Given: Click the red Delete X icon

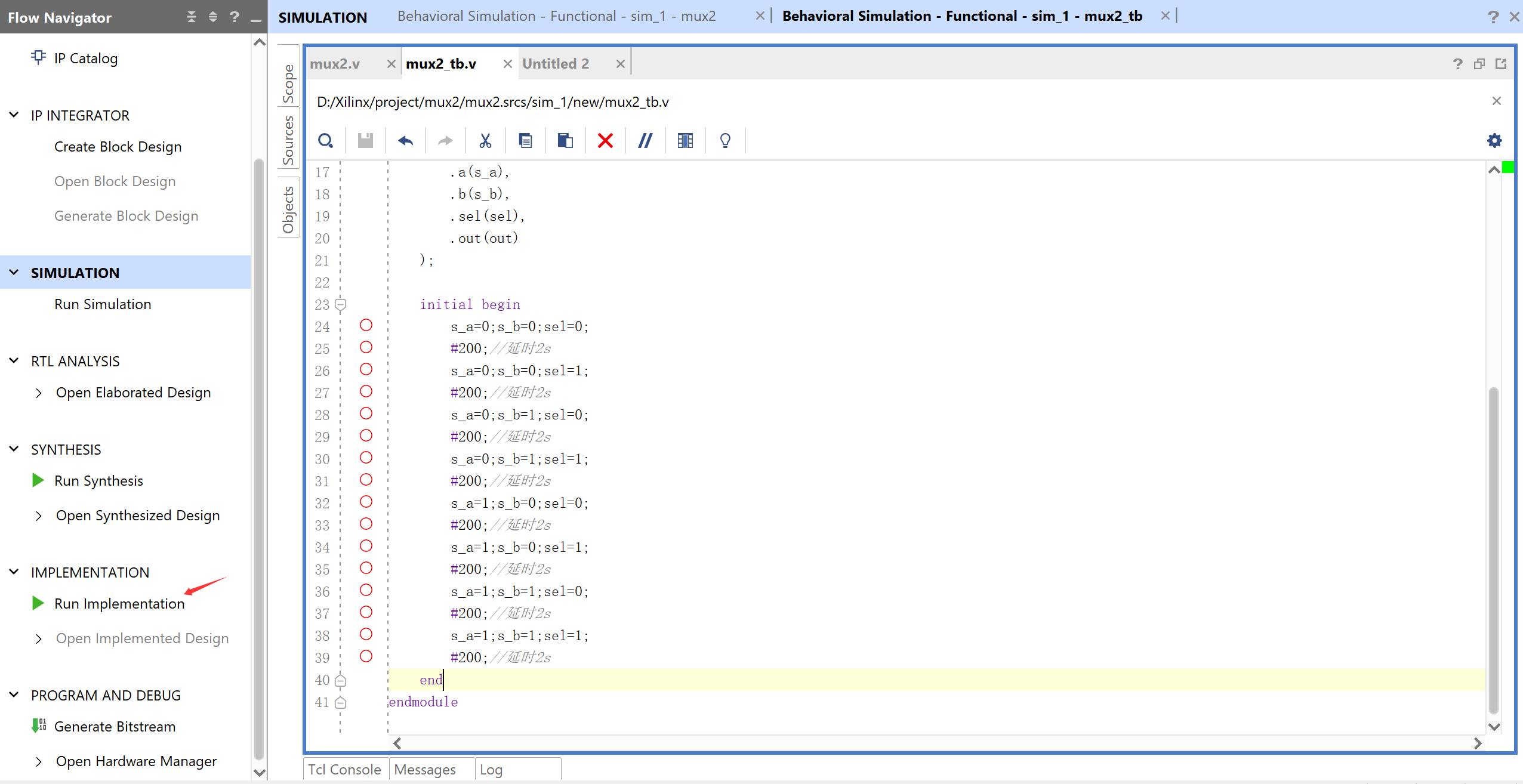Looking at the screenshot, I should tap(605, 141).
